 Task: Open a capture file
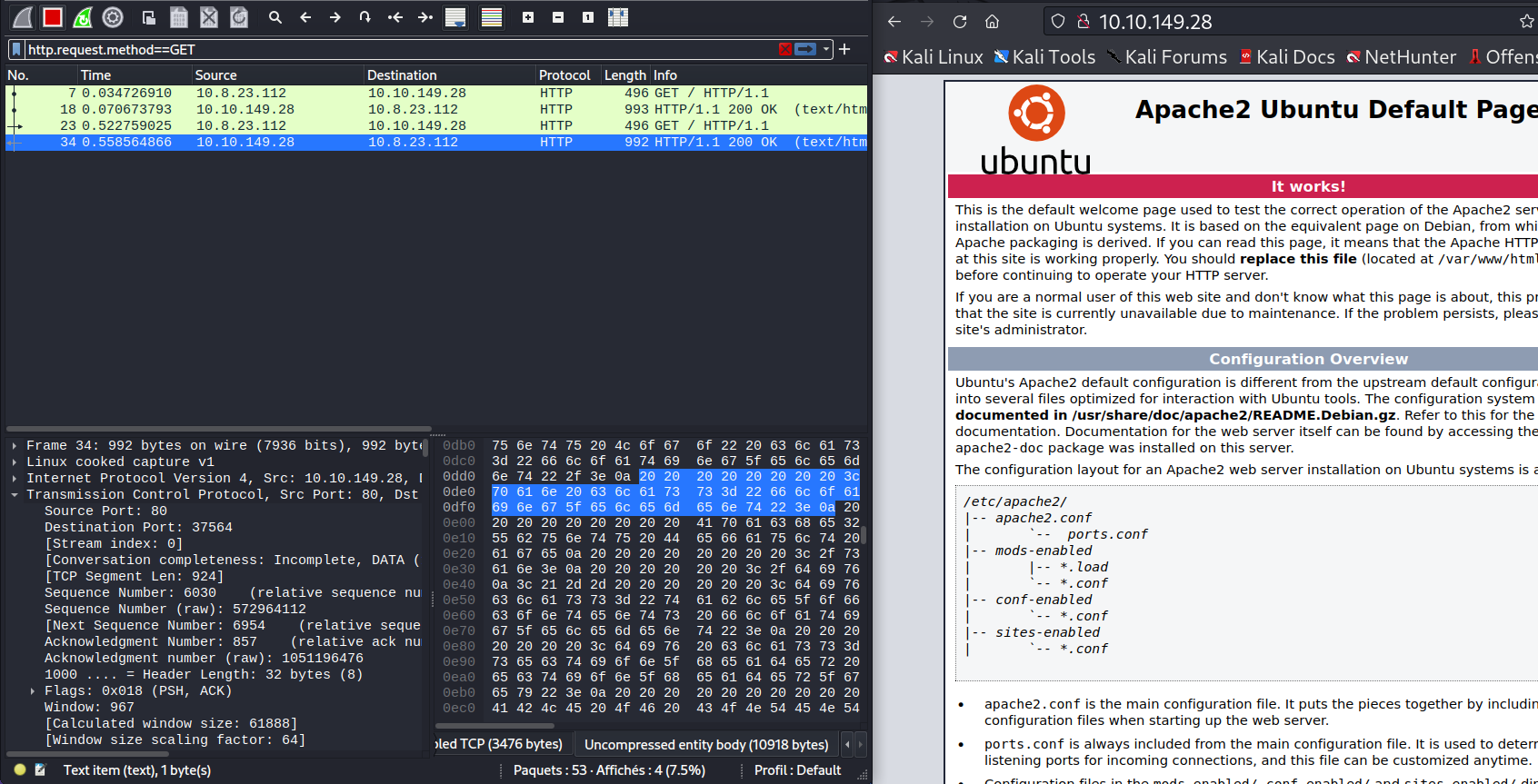tap(149, 17)
